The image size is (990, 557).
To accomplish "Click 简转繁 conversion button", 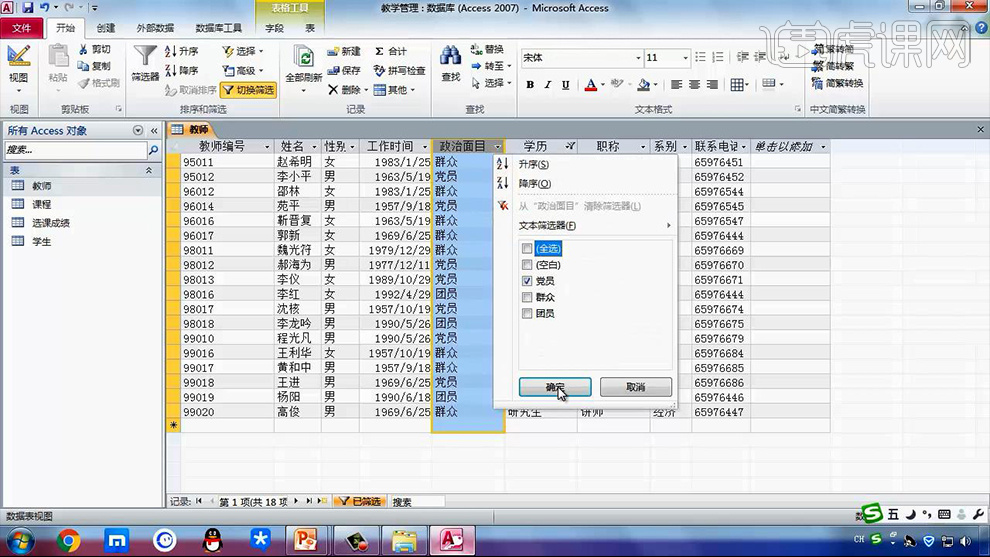I will pyautogui.click(x=833, y=49).
